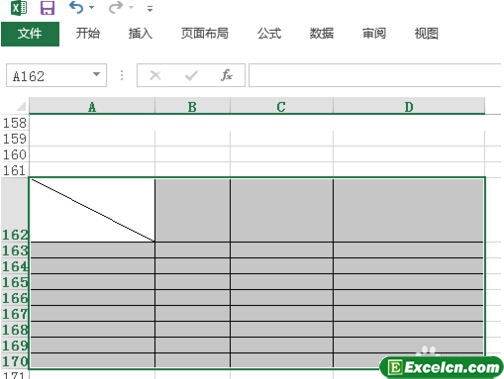Click cell C169 in the table
The width and height of the screenshot is (504, 379).
pyautogui.click(x=282, y=345)
